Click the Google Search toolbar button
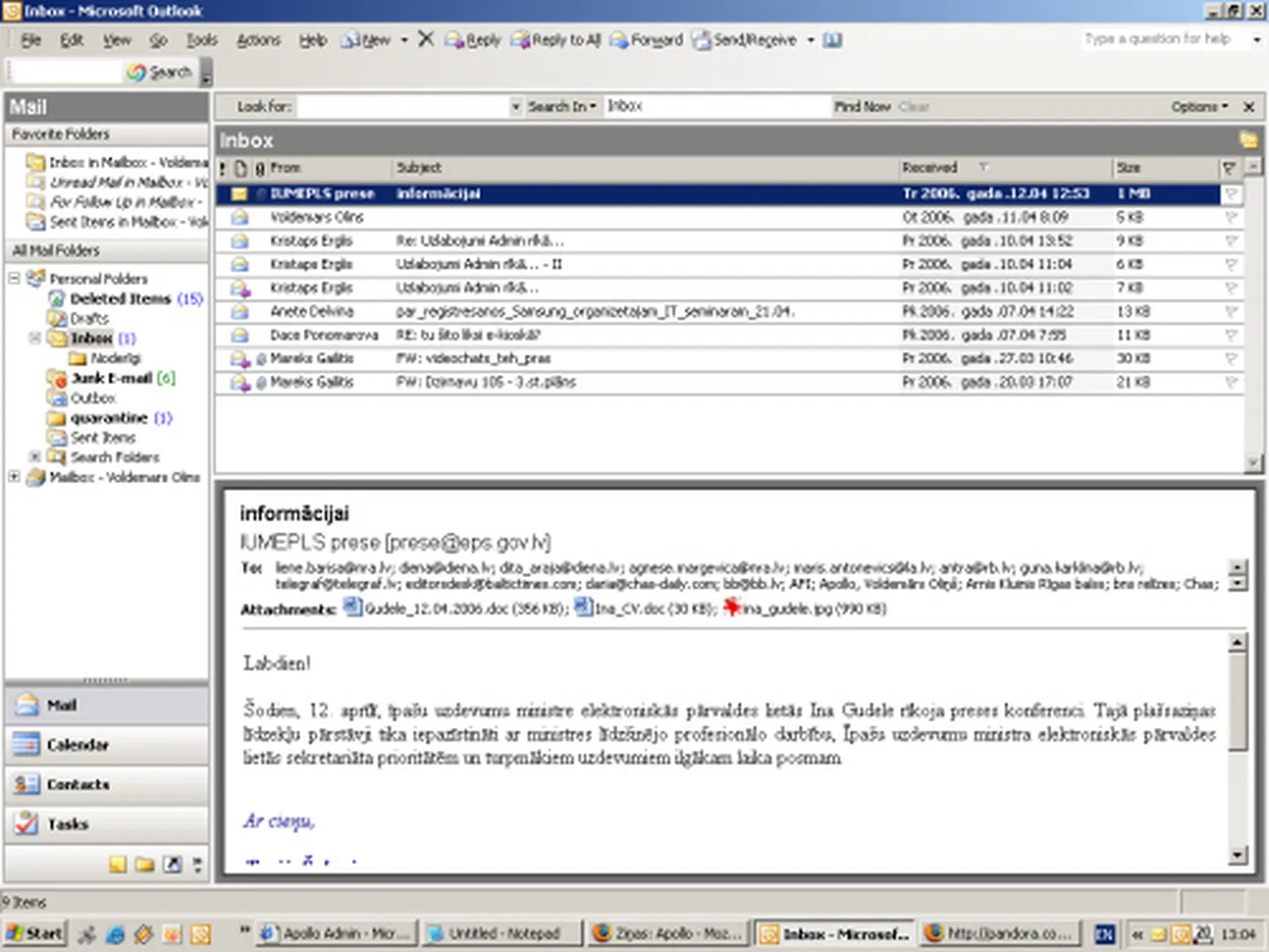Image resolution: width=1269 pixels, height=952 pixels. [x=159, y=72]
